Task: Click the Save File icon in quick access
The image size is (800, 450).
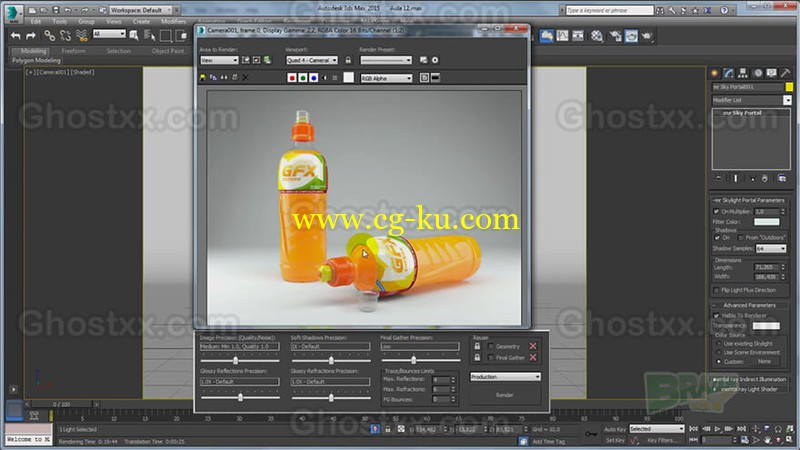Action: [56, 10]
